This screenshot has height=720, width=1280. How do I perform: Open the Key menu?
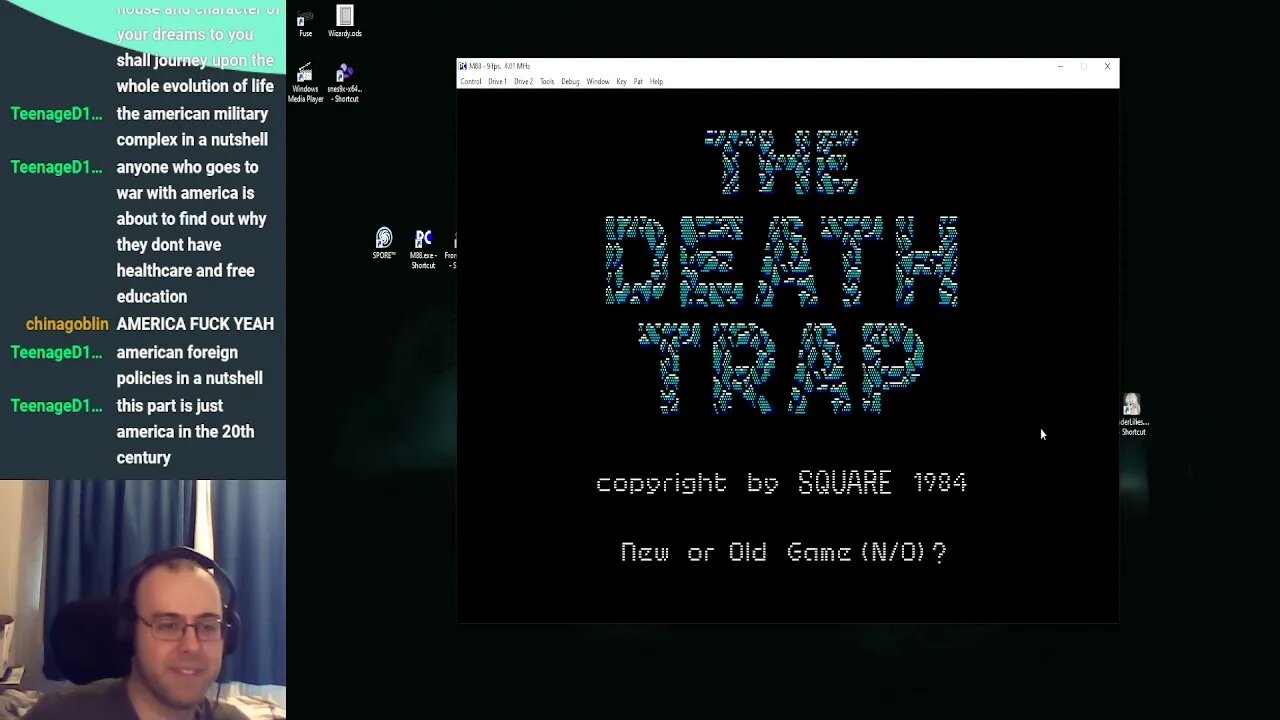[x=621, y=82]
